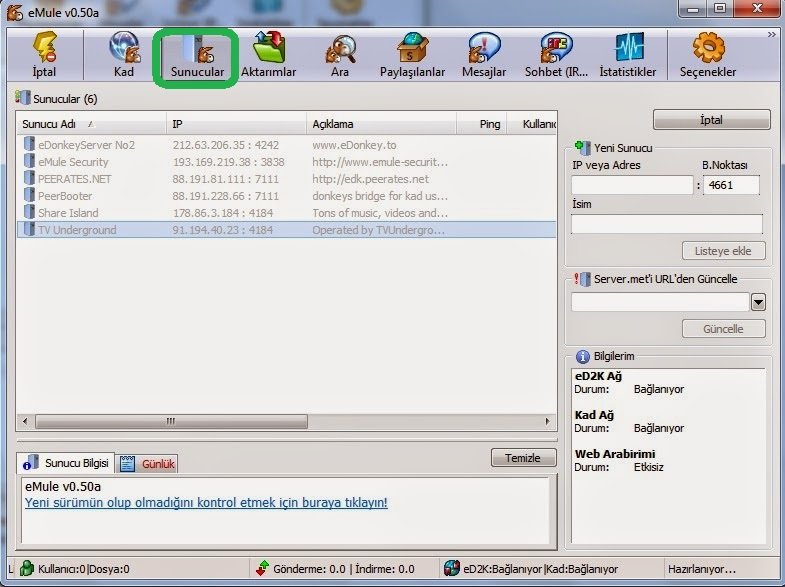Click the eD2K Ağ status heading
Image resolution: width=785 pixels, height=587 pixels.
coord(598,376)
